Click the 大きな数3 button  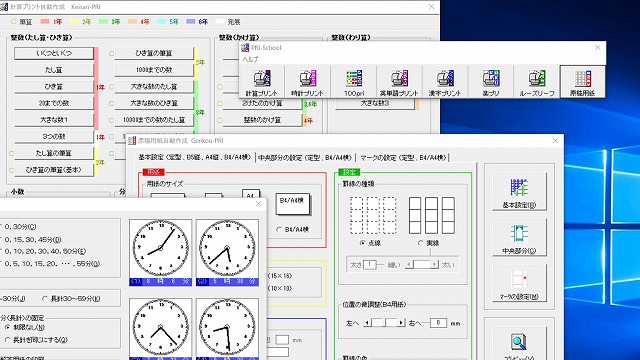(375, 103)
